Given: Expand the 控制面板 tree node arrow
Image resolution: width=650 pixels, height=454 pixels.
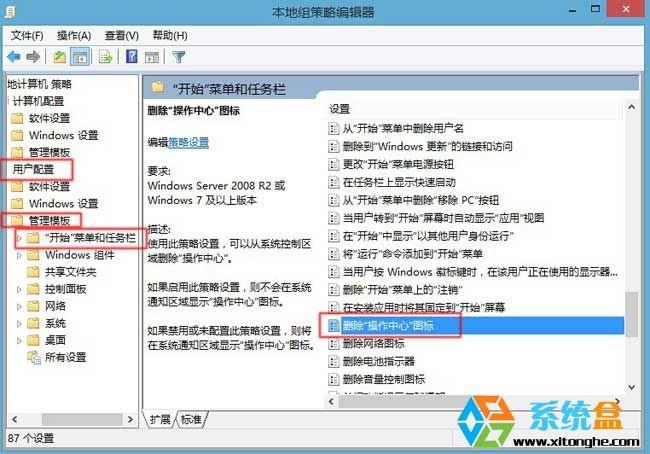Looking at the screenshot, I should [x=19, y=290].
